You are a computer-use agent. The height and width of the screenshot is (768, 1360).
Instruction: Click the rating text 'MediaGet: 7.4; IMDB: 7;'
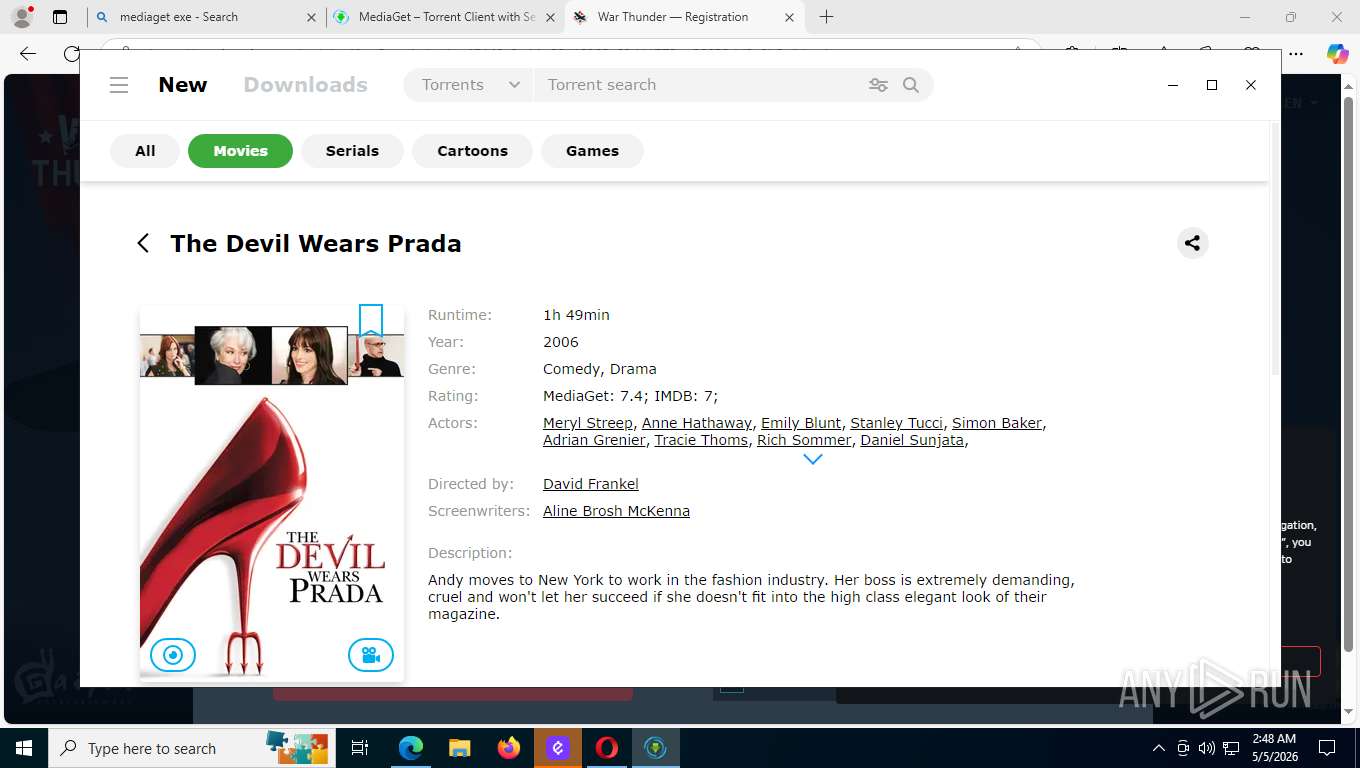click(631, 396)
